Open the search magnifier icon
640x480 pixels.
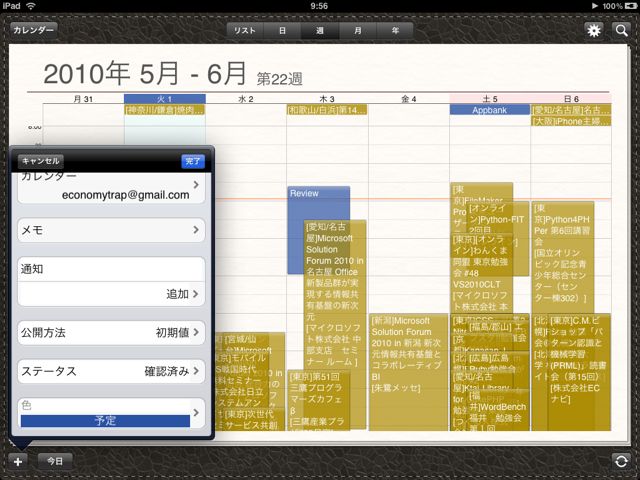click(x=621, y=30)
